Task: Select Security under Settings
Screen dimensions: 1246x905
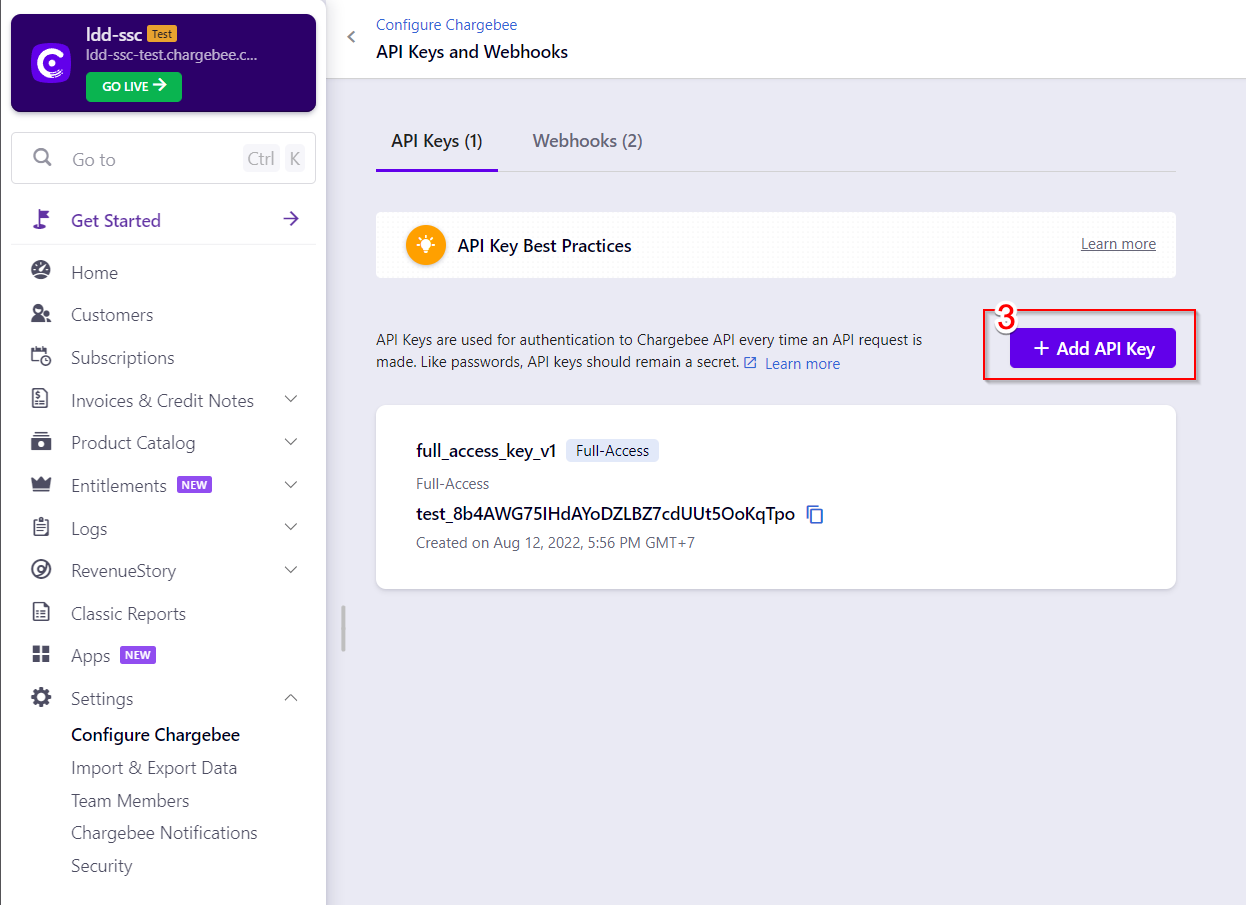Action: coord(101,866)
